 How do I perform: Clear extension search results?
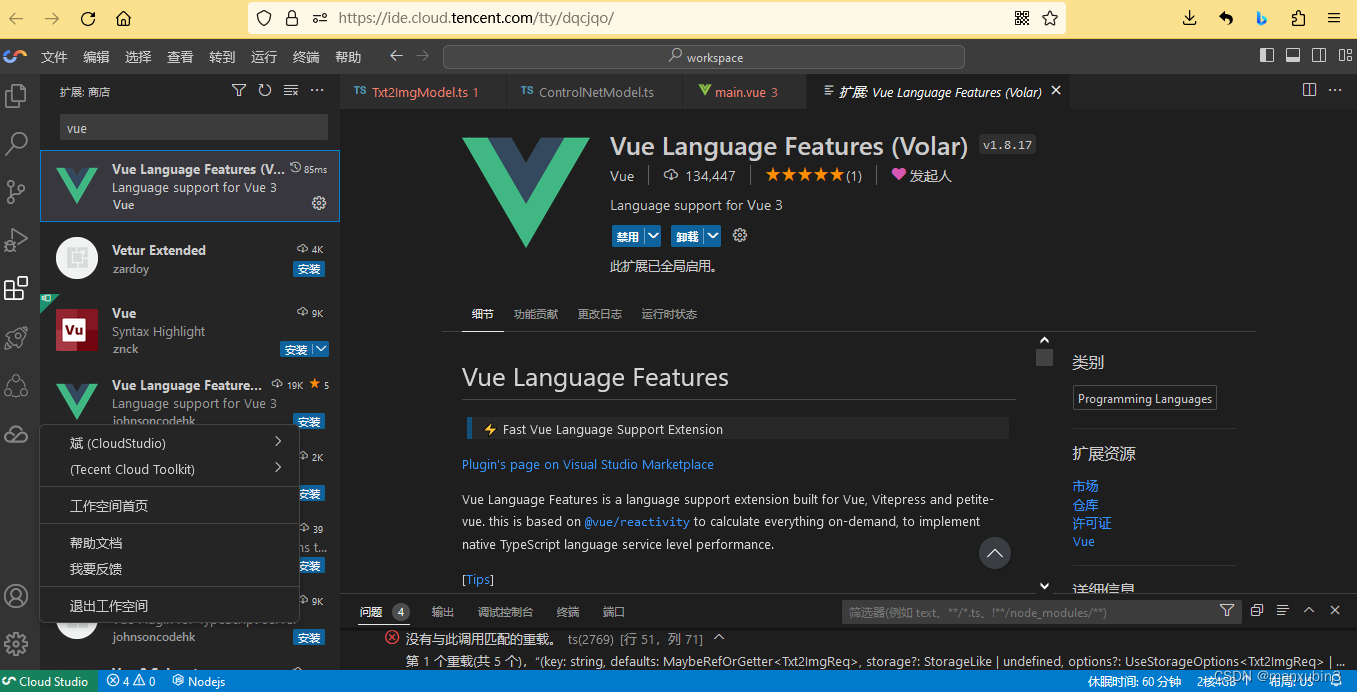coord(291,91)
